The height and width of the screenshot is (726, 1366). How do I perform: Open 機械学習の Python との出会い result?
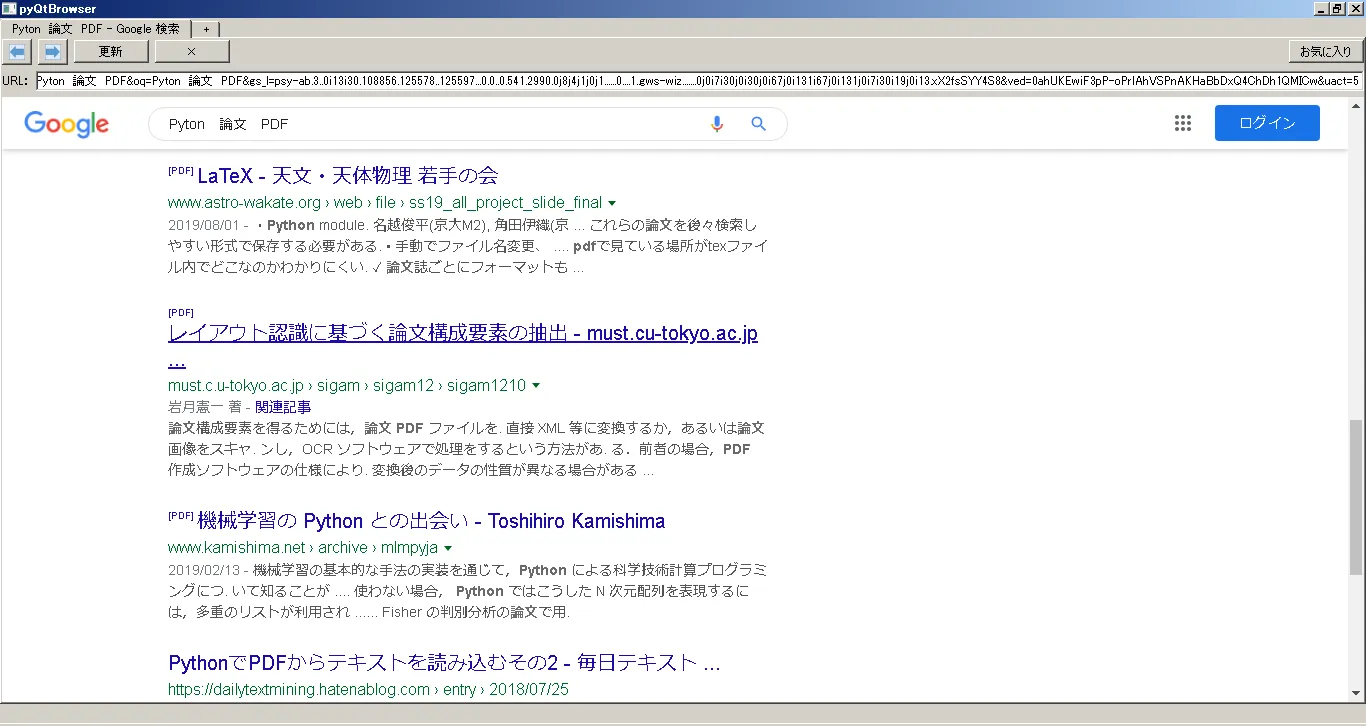430,521
